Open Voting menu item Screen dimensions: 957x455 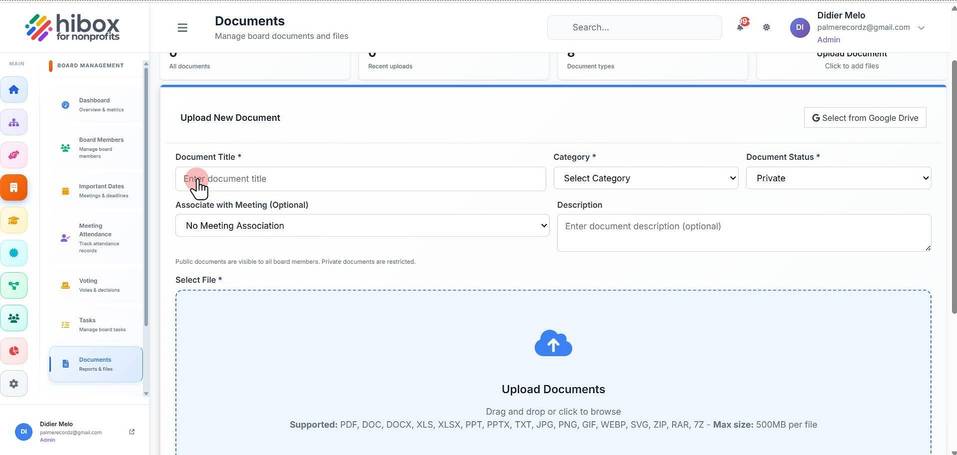[x=95, y=285]
